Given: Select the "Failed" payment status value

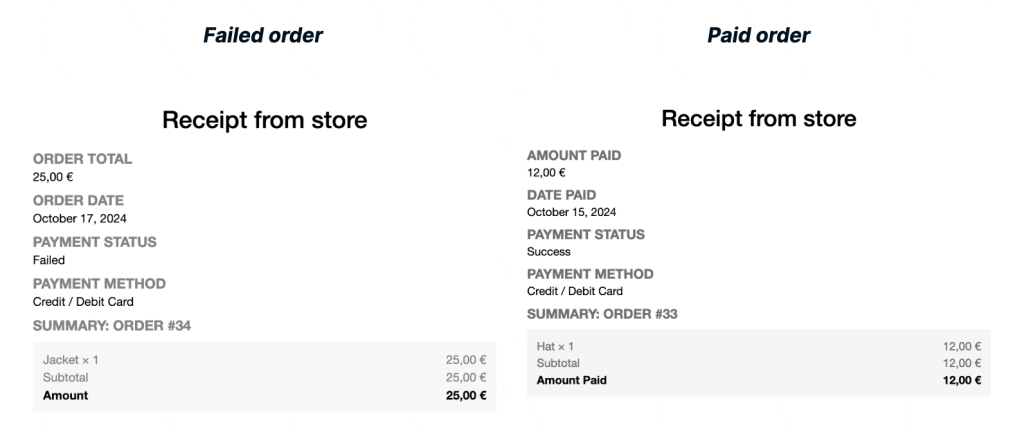Looking at the screenshot, I should pos(49,260).
